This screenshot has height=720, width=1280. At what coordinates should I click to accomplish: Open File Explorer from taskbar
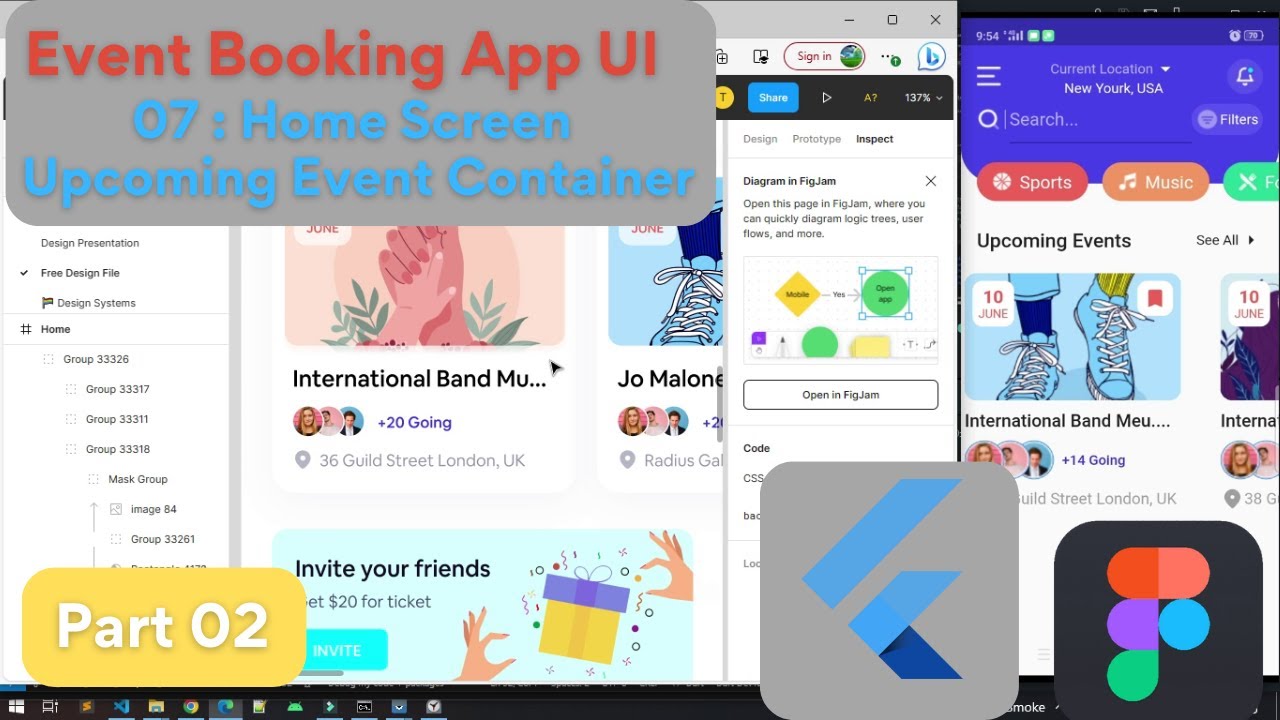click(x=156, y=706)
